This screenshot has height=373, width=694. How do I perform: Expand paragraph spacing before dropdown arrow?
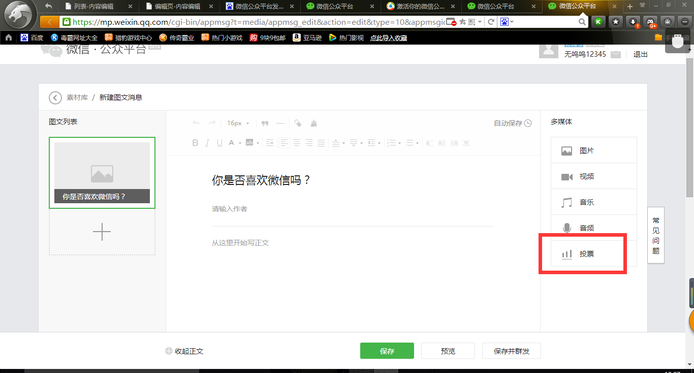[x=344, y=143]
